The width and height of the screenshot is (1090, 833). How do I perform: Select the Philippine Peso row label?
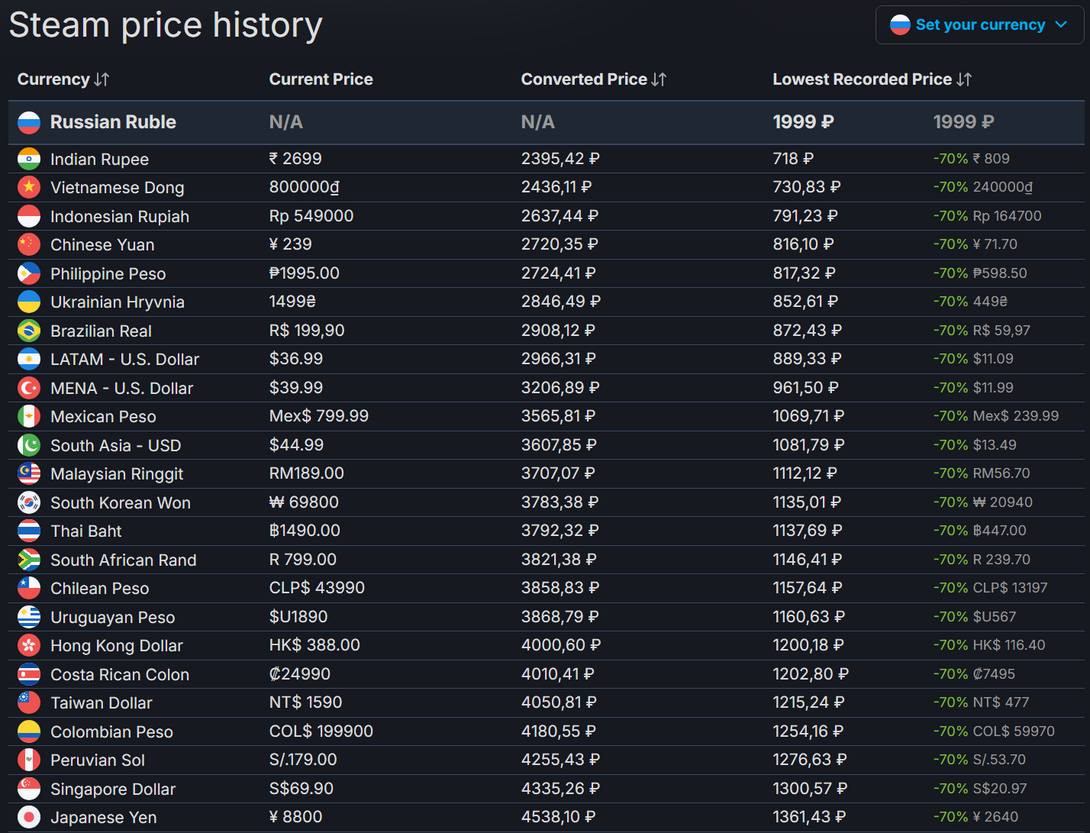coord(108,274)
